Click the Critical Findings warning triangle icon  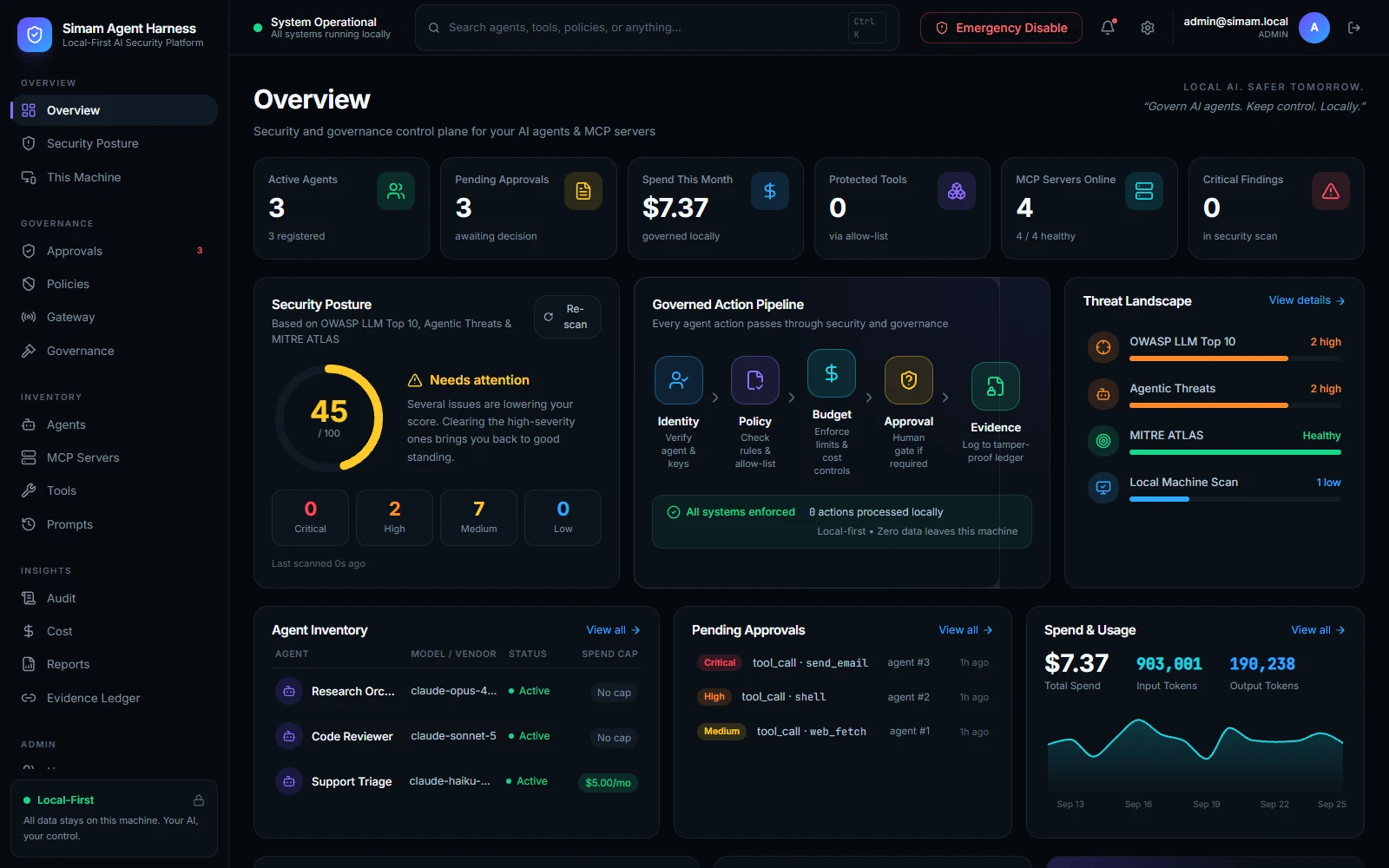point(1331,191)
